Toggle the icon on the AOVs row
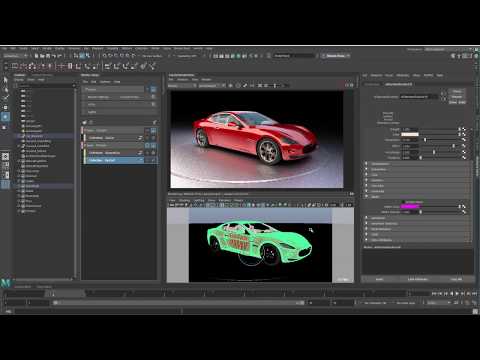This screenshot has width=480, height=360. click(x=153, y=104)
